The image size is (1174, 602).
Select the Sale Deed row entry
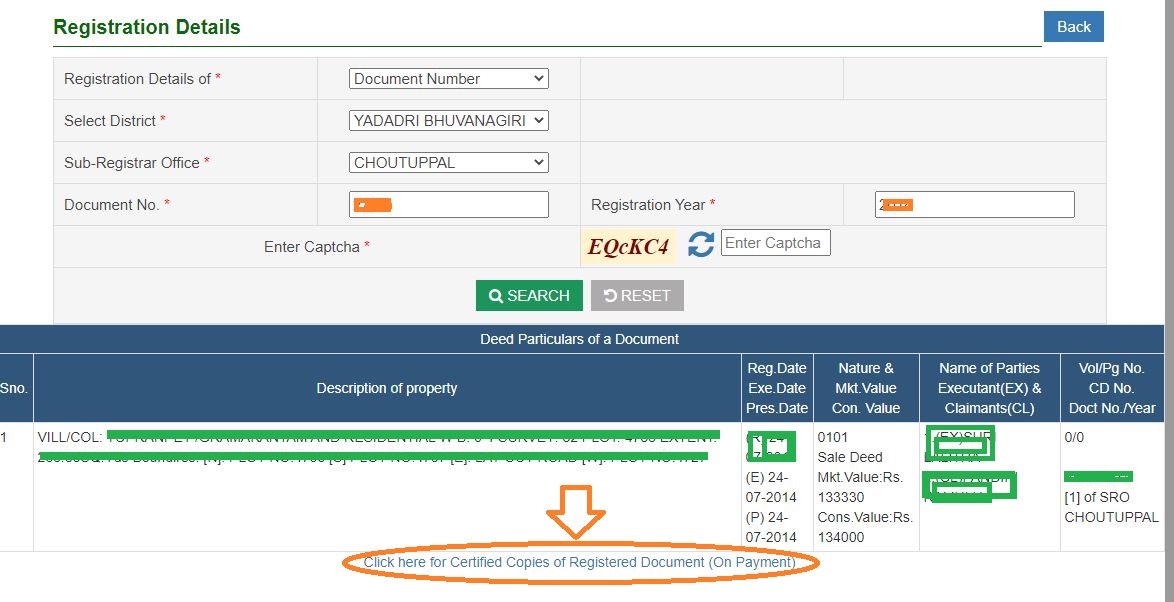pos(852,457)
